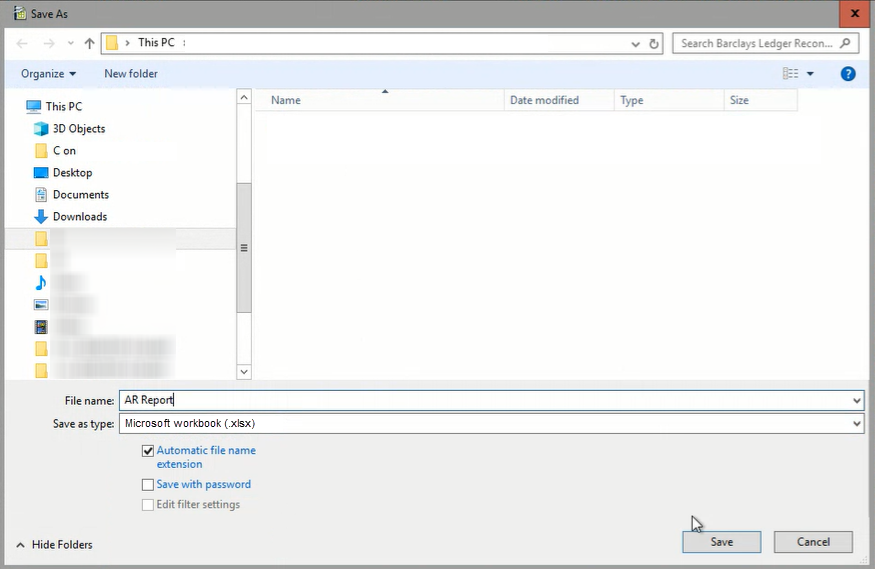Image resolution: width=875 pixels, height=569 pixels.
Task: Open the address bar previous locations dropdown
Action: pos(635,44)
